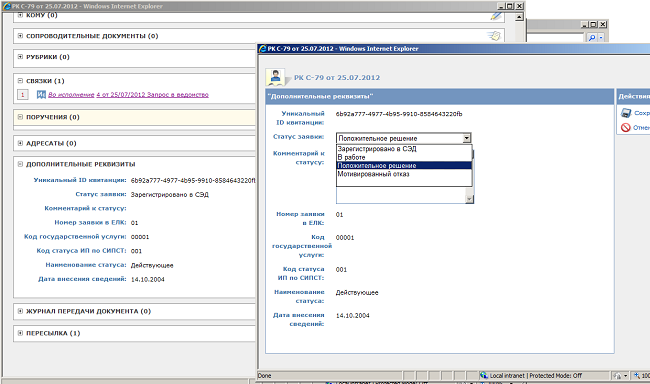Open the Статус заявки dropdown arrow
Image resolution: width=650 pixels, height=384 pixels.
pyautogui.click(x=467, y=138)
